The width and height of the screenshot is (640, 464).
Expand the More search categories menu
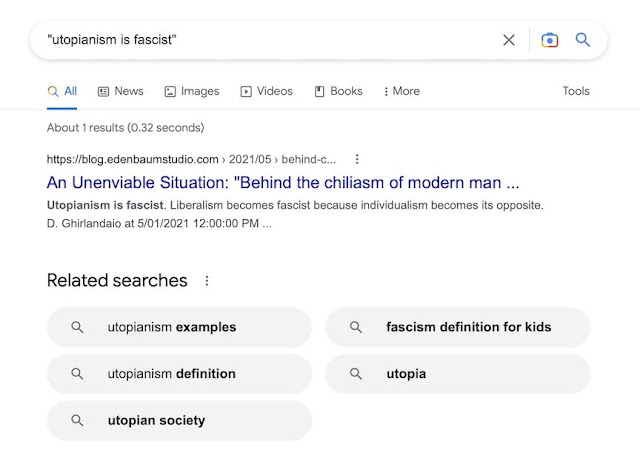click(402, 91)
